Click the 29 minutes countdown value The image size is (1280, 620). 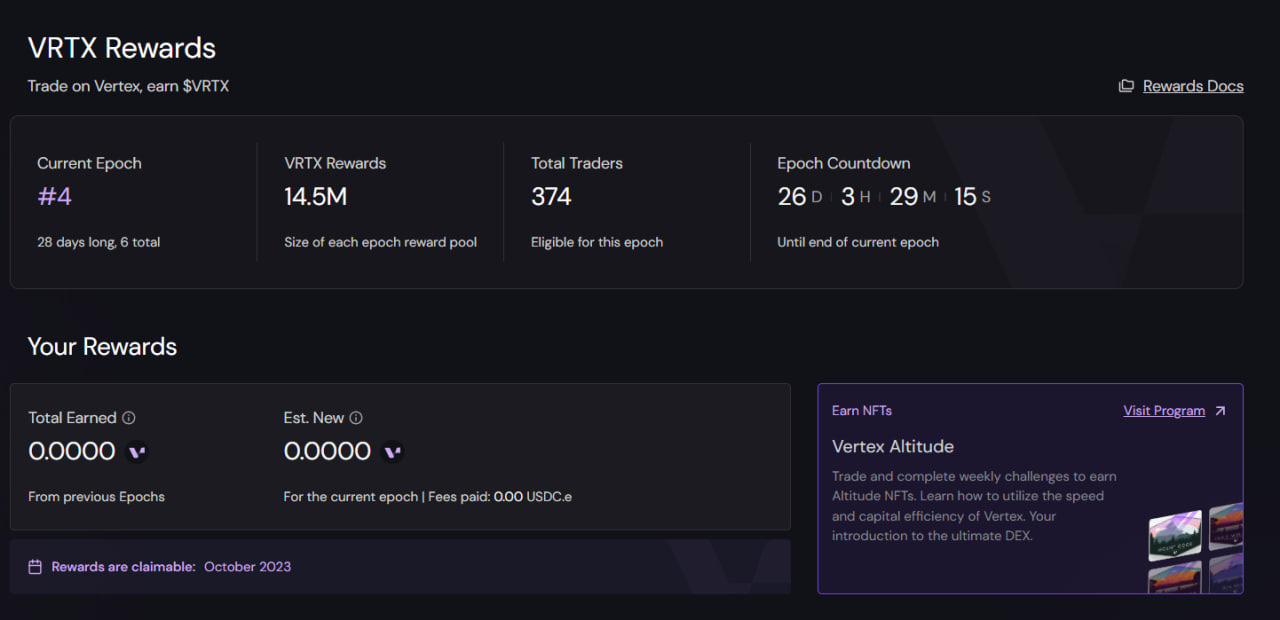904,196
